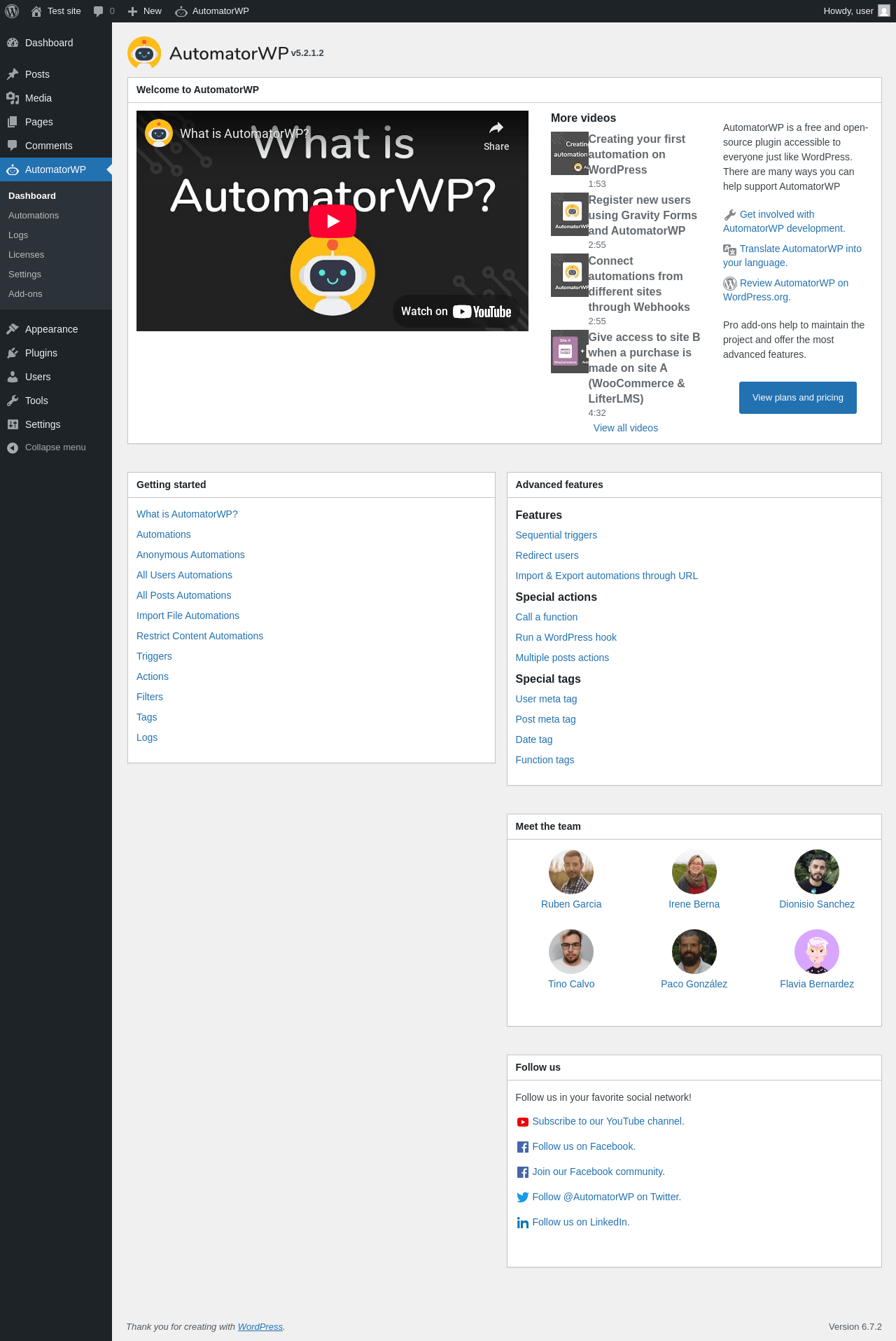Click Irene Berna's team photo
The height and width of the screenshot is (1341, 896).
694,872
